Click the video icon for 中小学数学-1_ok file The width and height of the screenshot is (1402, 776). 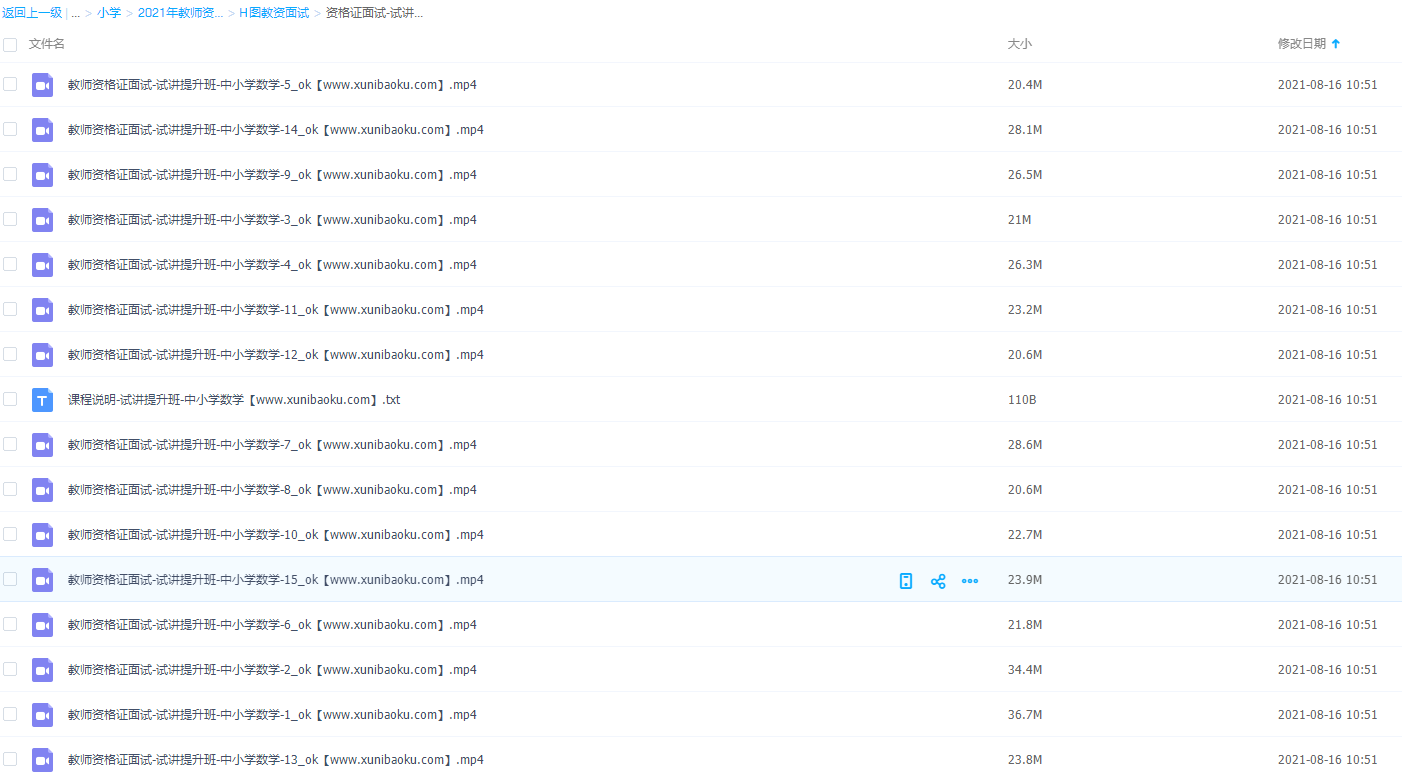(42, 715)
